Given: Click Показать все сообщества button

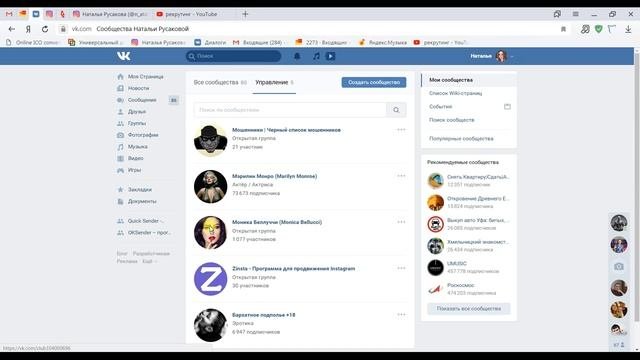Looking at the screenshot, I should (x=469, y=309).
